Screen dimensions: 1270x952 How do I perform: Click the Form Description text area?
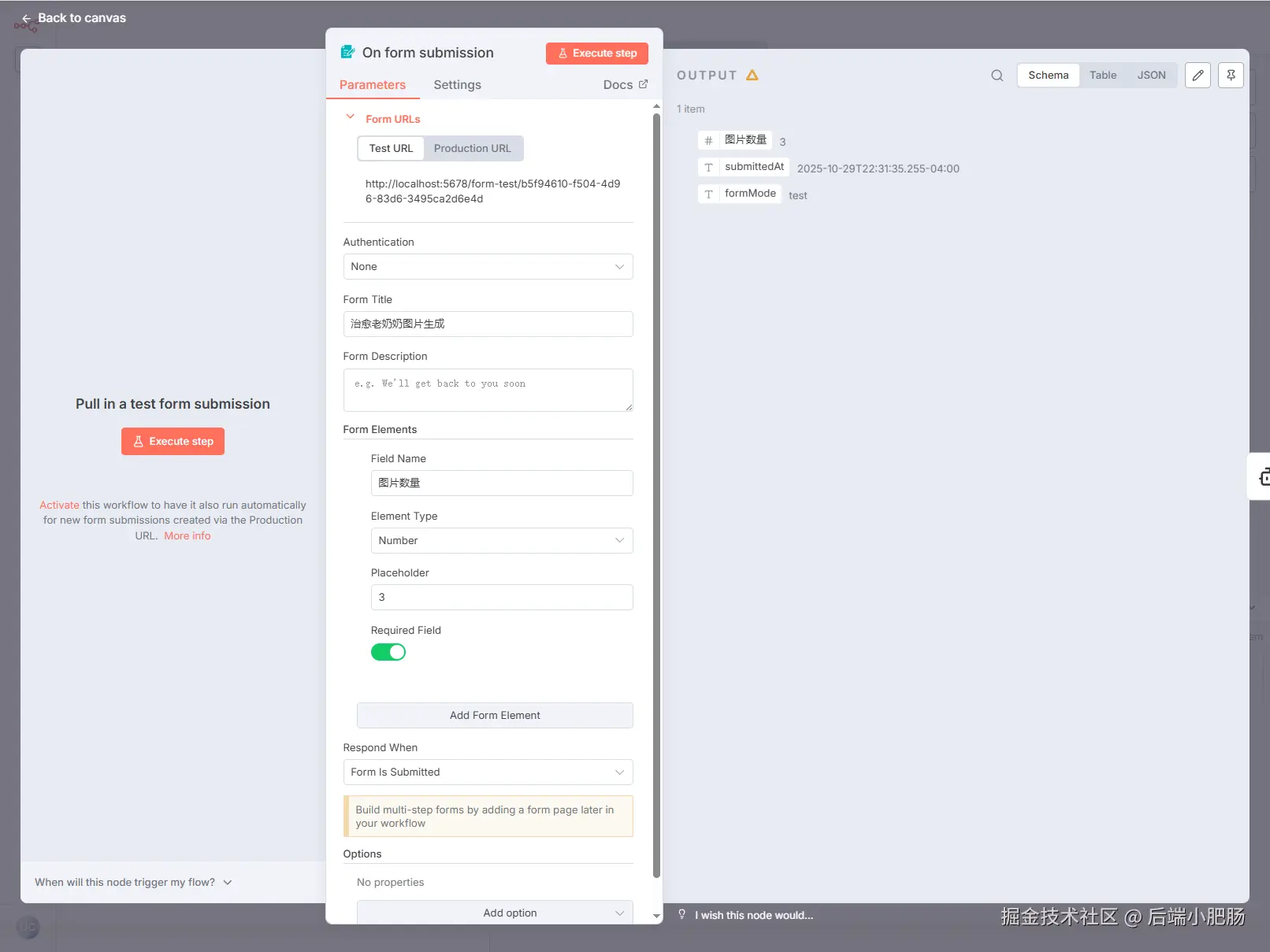click(488, 390)
